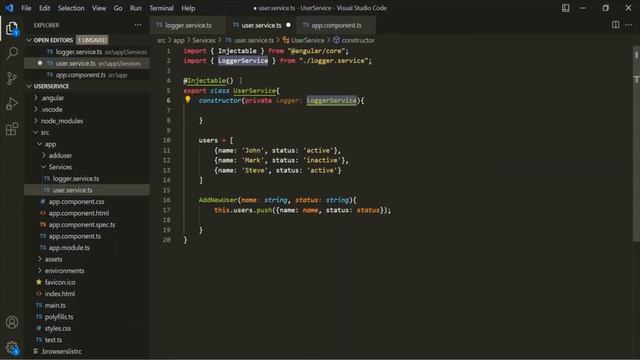Click the VS Code logo icon
This screenshot has width=640, height=360.
[x=9, y=8]
